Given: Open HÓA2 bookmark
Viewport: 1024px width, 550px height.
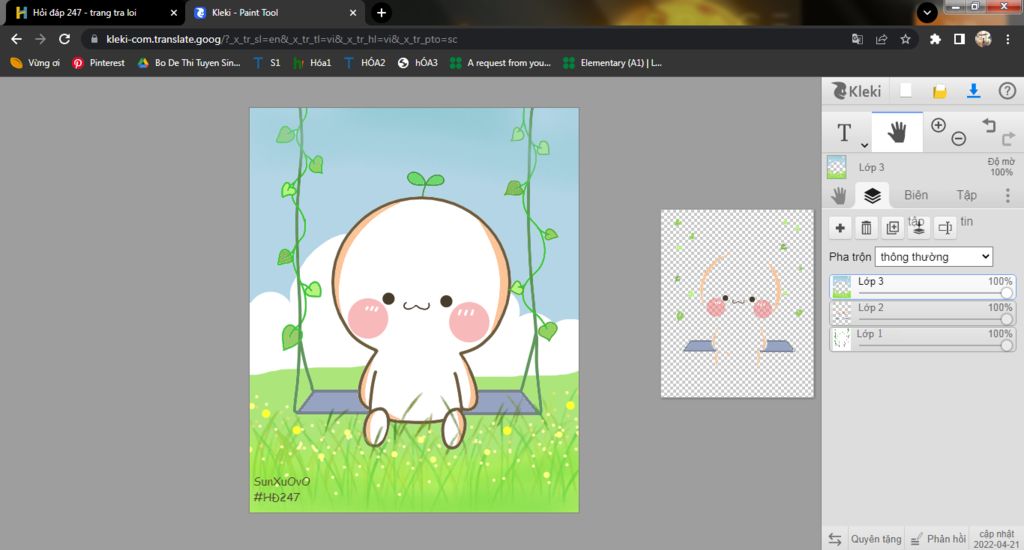Looking at the screenshot, I should [x=364, y=63].
